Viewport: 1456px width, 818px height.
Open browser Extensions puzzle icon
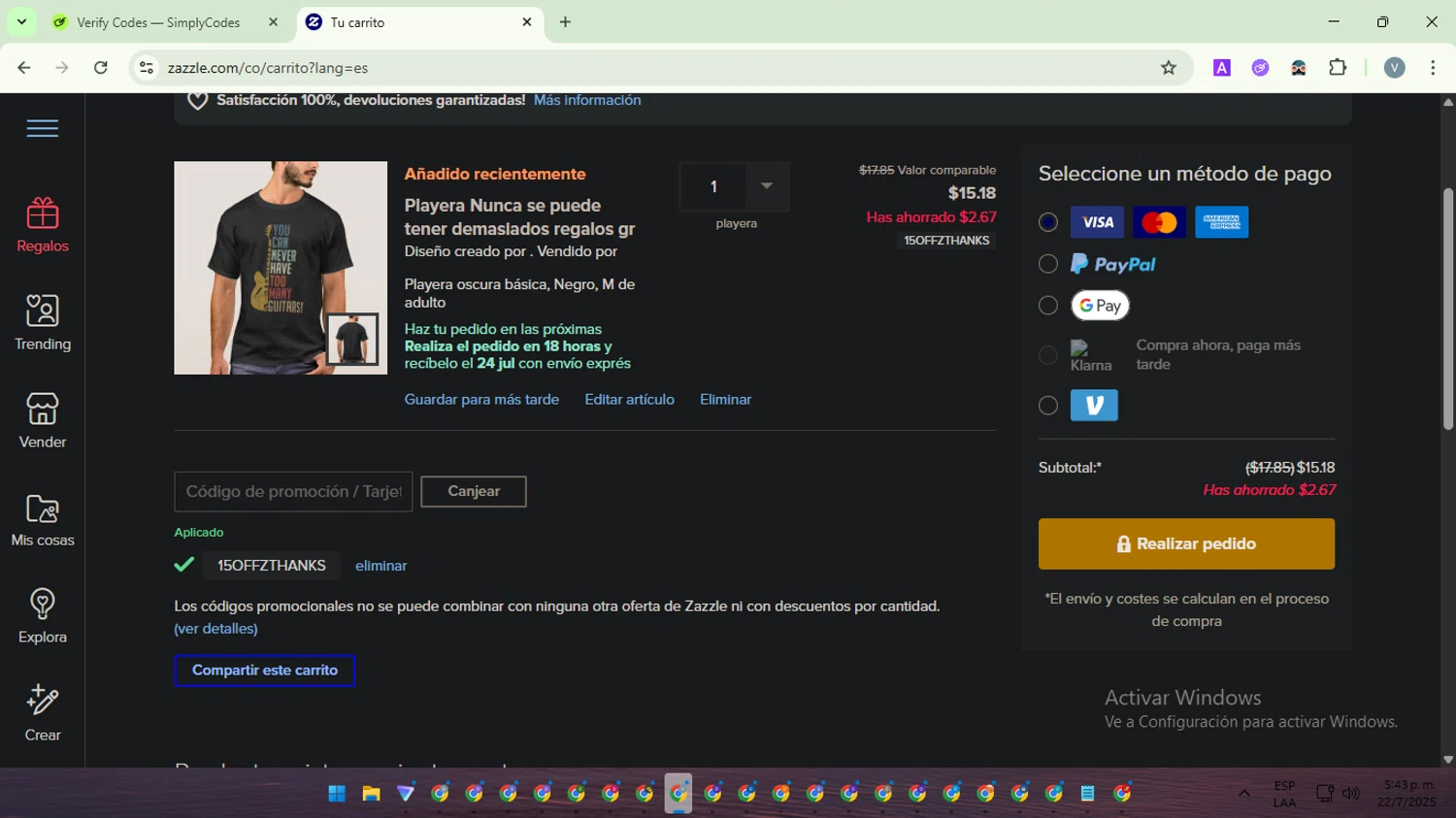(1338, 68)
